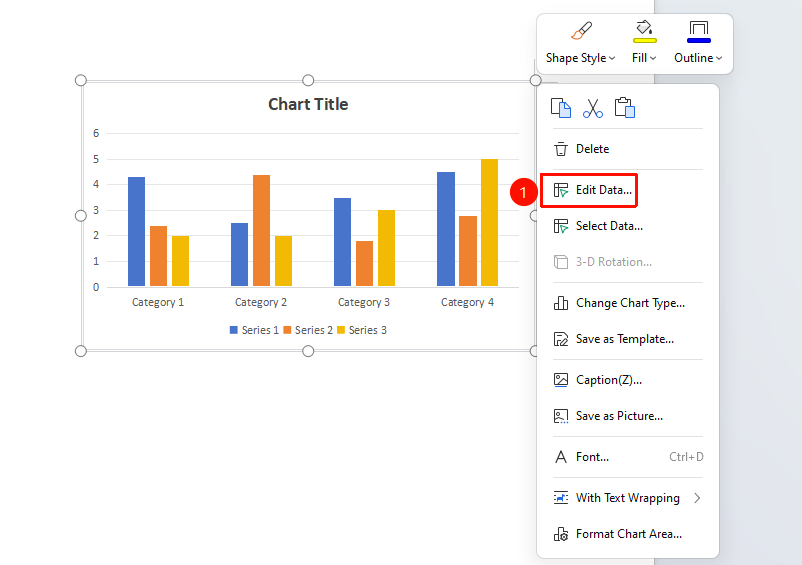This screenshot has width=802, height=565.
Task: Expand the Shape Style dropdown arrow
Action: 612,58
